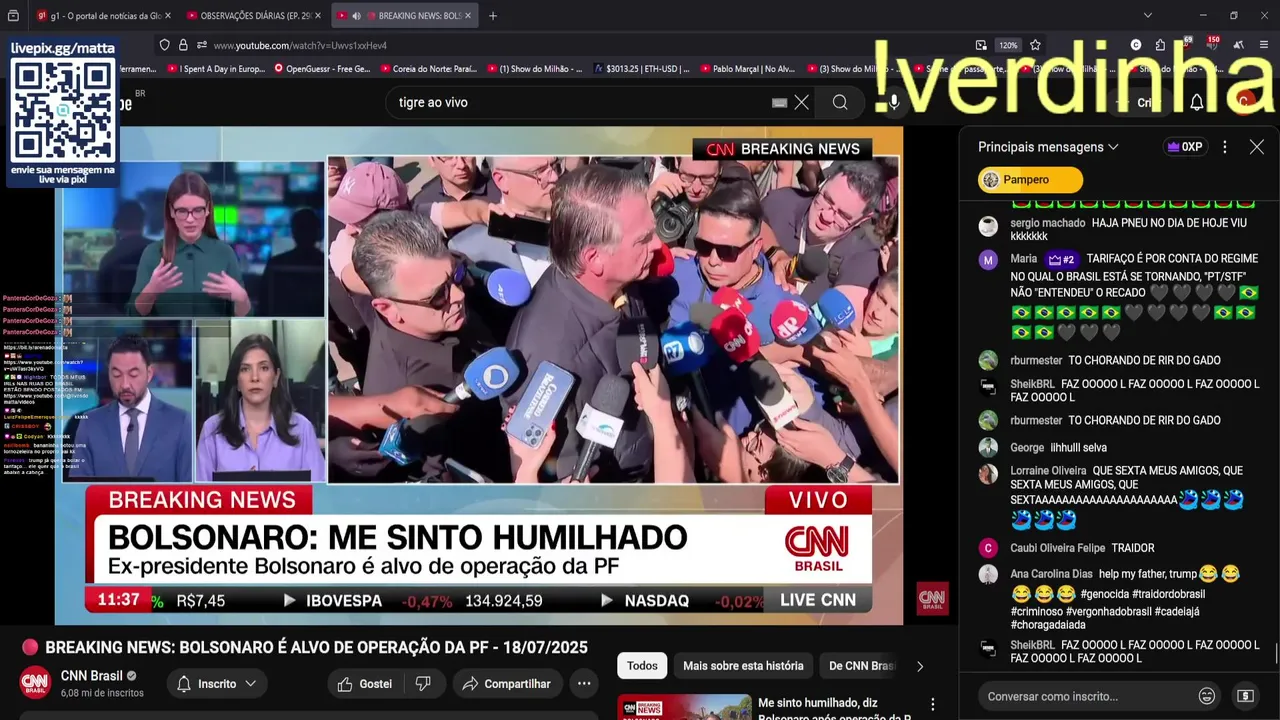Click the 'Conversar como inscrito' chat input
This screenshot has width=1280, height=720.
click(x=1087, y=696)
